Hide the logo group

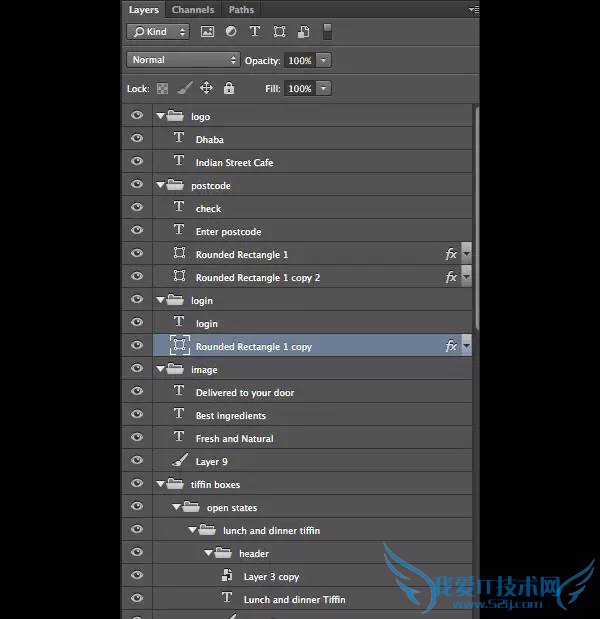point(137,115)
